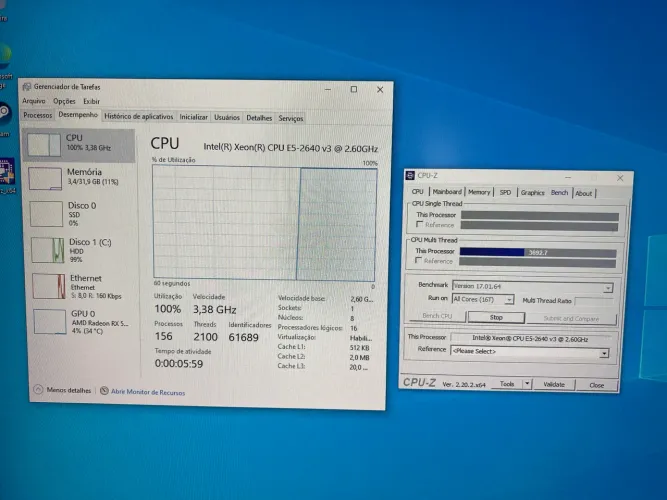Select the Disco 1 (C:) HDD thumbnail graph
667x500 pixels.
click(x=48, y=250)
